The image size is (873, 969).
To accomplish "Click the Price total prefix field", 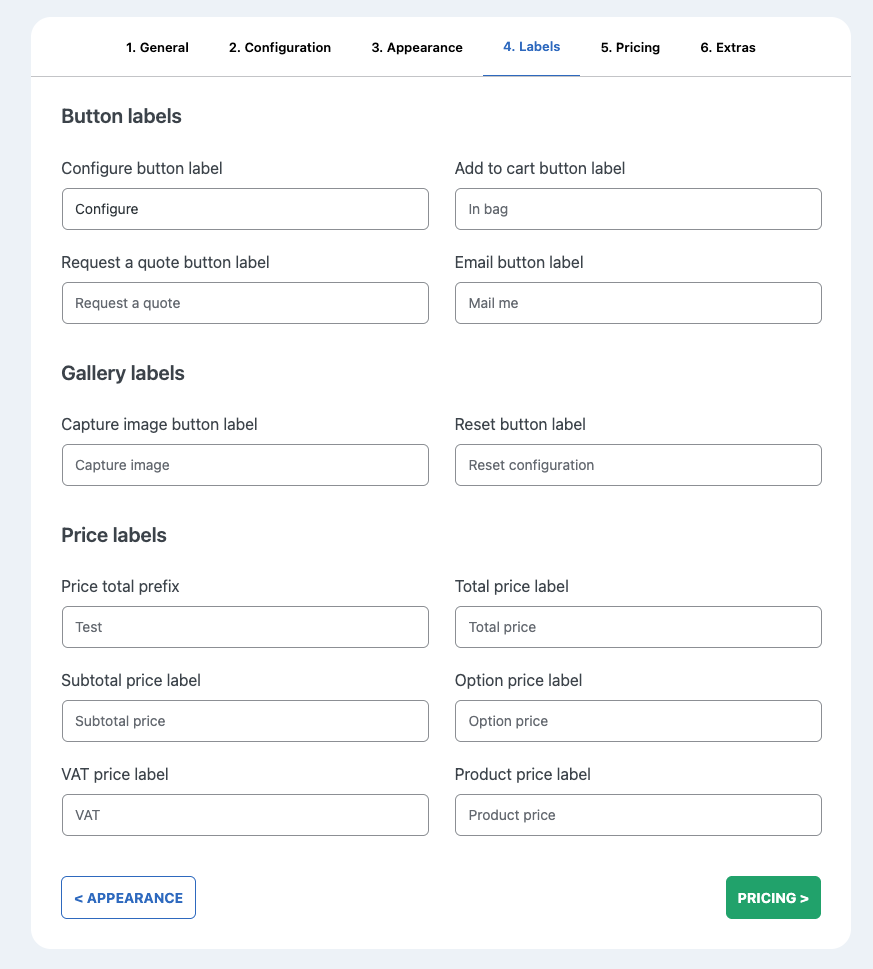I will coord(245,627).
